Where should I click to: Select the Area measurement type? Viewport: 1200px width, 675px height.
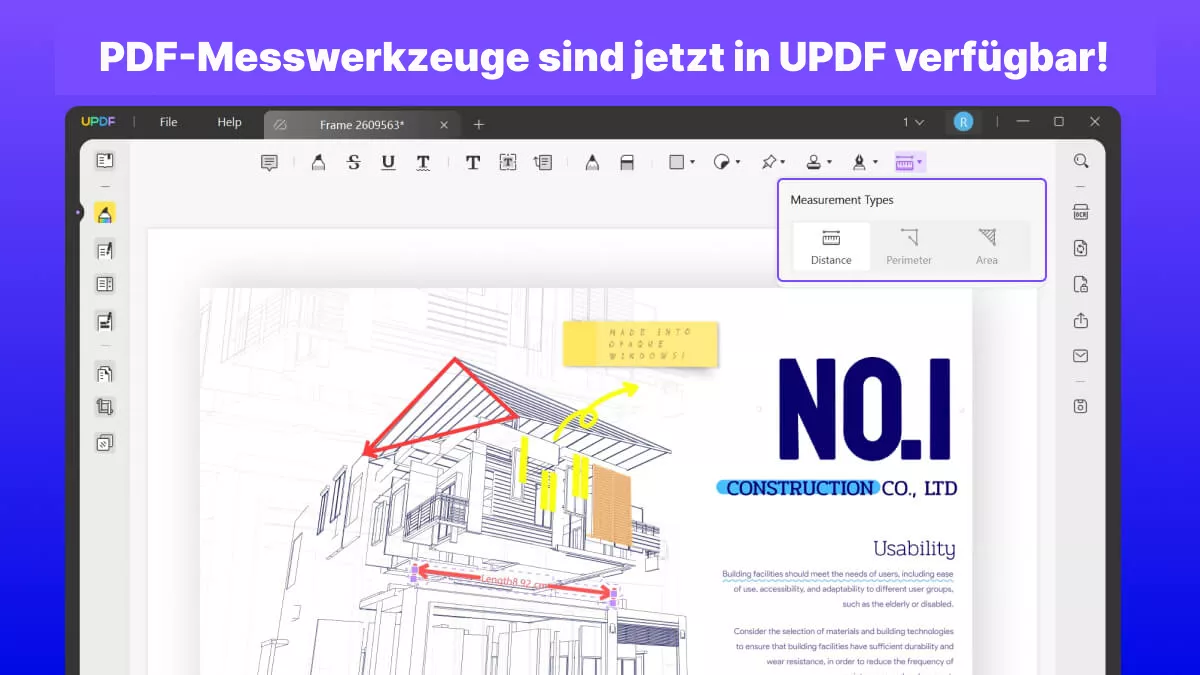[x=986, y=246]
